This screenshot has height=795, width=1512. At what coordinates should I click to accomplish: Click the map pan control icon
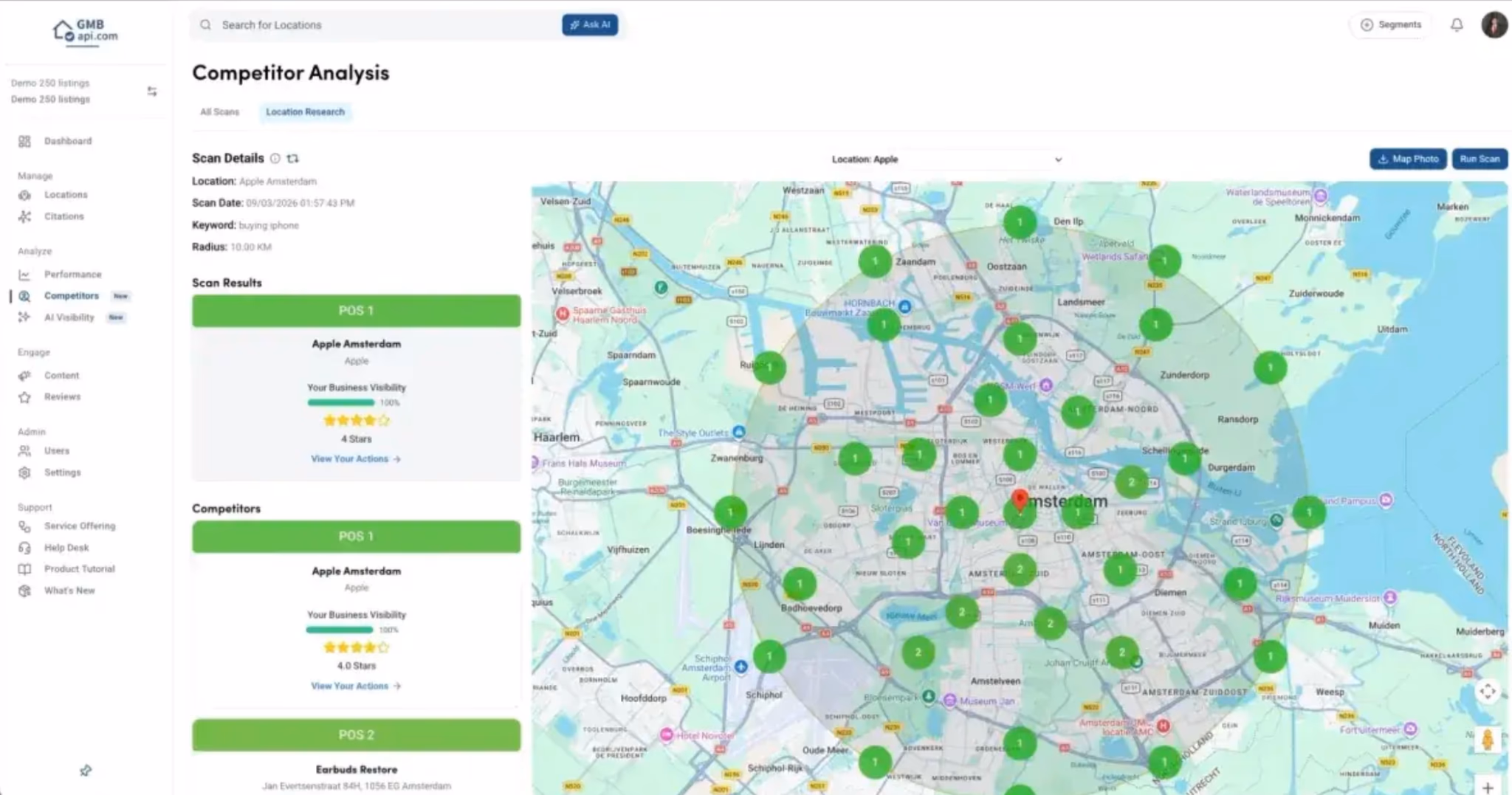(1488, 692)
